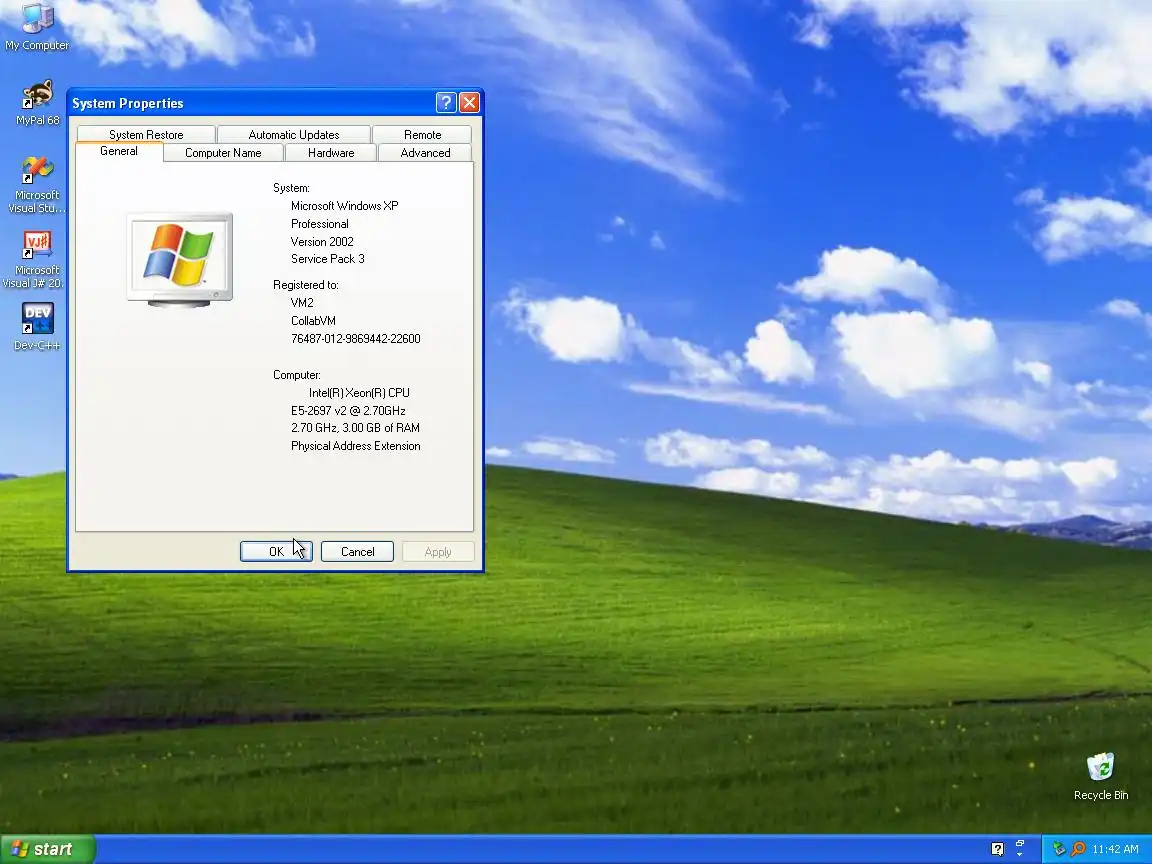Click the product ID 76487-012-9869442-22600

point(356,339)
